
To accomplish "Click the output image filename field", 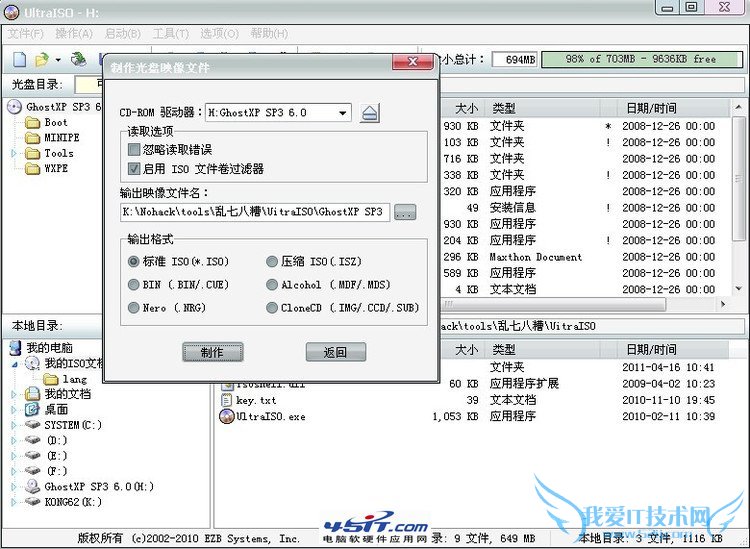I will [x=255, y=212].
